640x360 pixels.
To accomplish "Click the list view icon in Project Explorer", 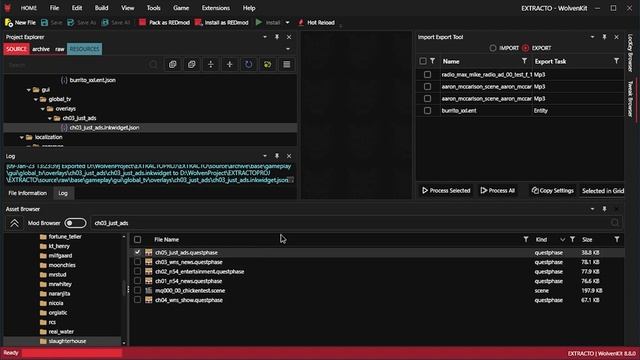I will (287, 64).
